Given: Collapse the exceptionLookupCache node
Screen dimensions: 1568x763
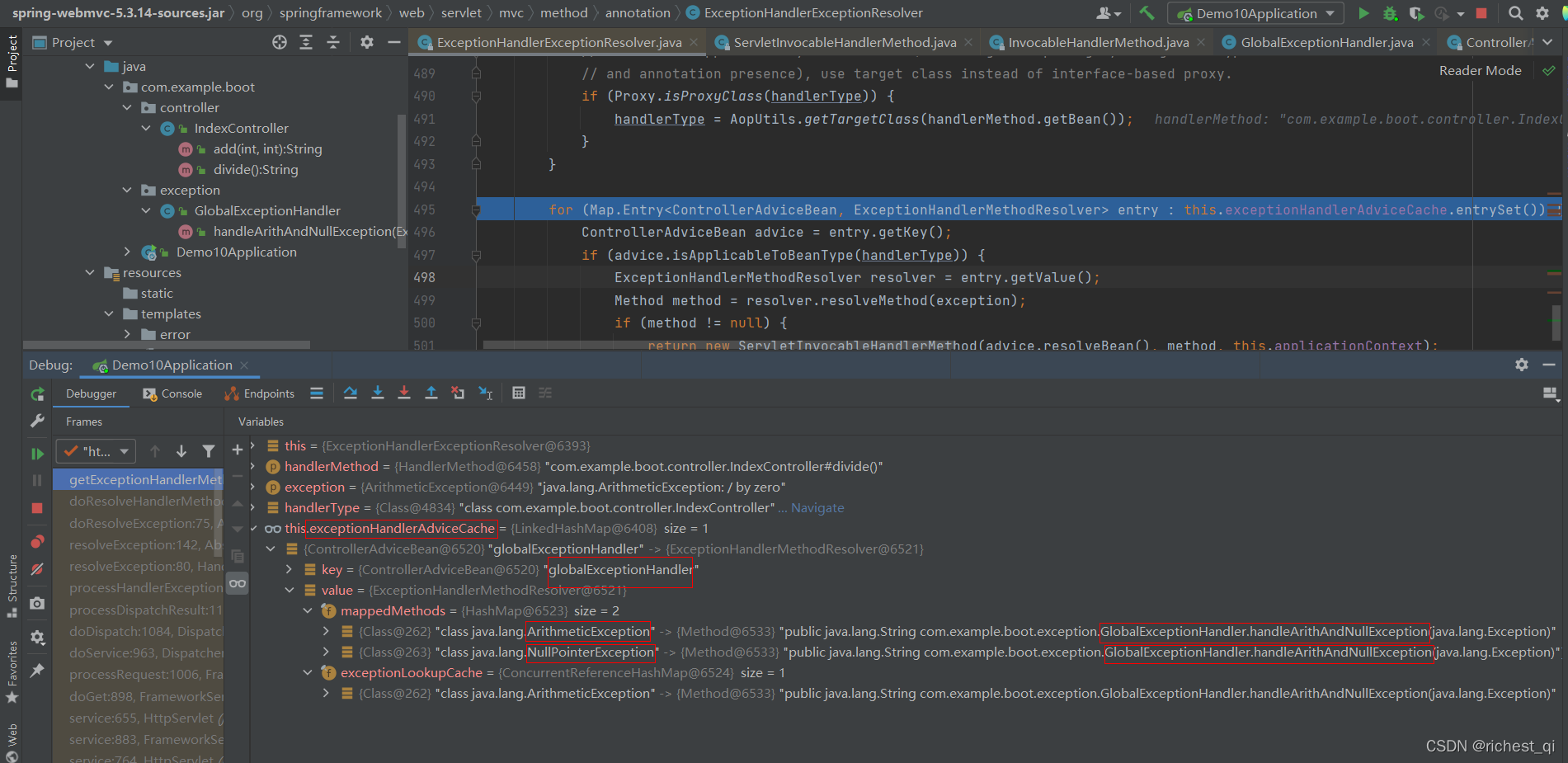Looking at the screenshot, I should tap(308, 672).
